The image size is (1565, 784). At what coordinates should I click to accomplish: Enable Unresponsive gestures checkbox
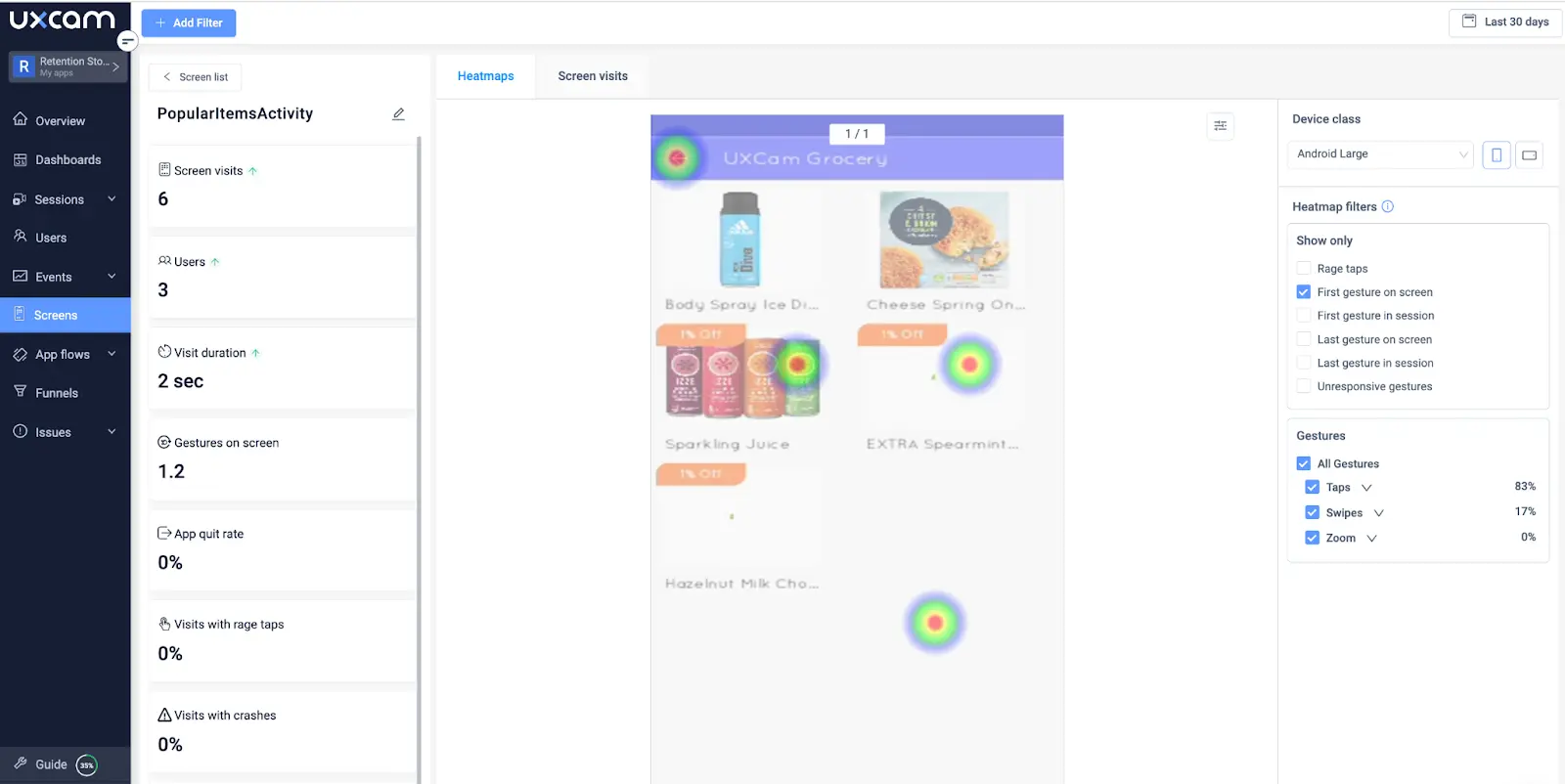click(1304, 386)
